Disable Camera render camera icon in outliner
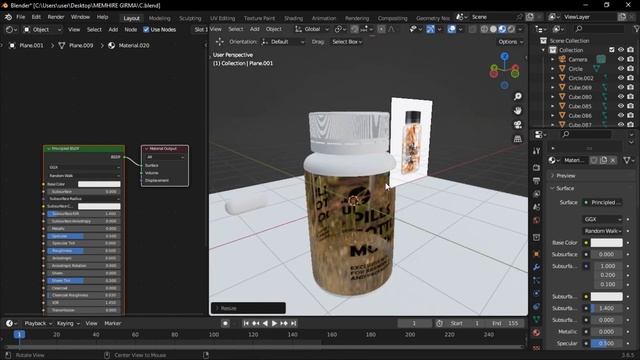This screenshot has height=360, width=640. (631, 59)
